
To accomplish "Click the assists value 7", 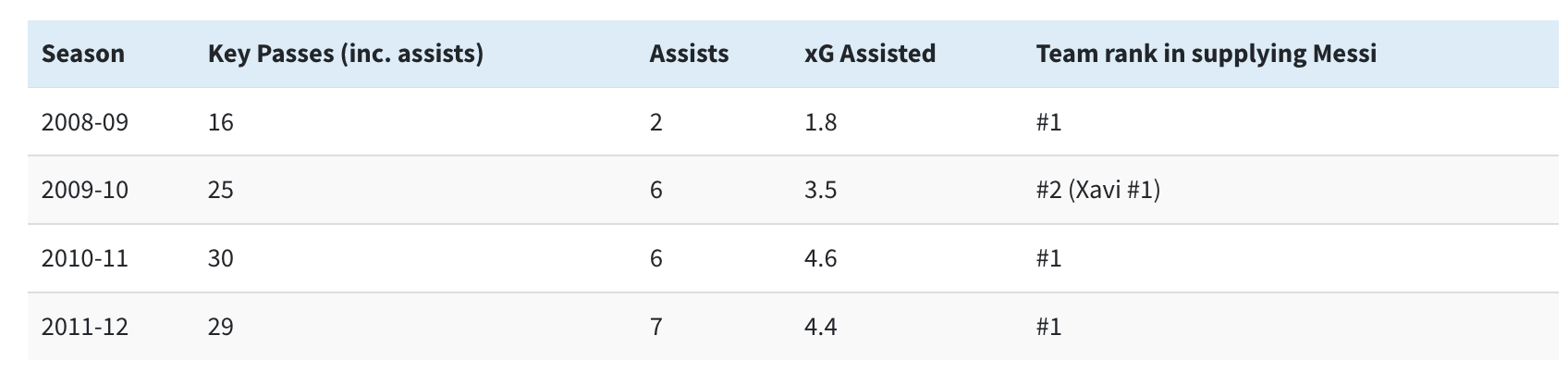I will click(x=656, y=327).
